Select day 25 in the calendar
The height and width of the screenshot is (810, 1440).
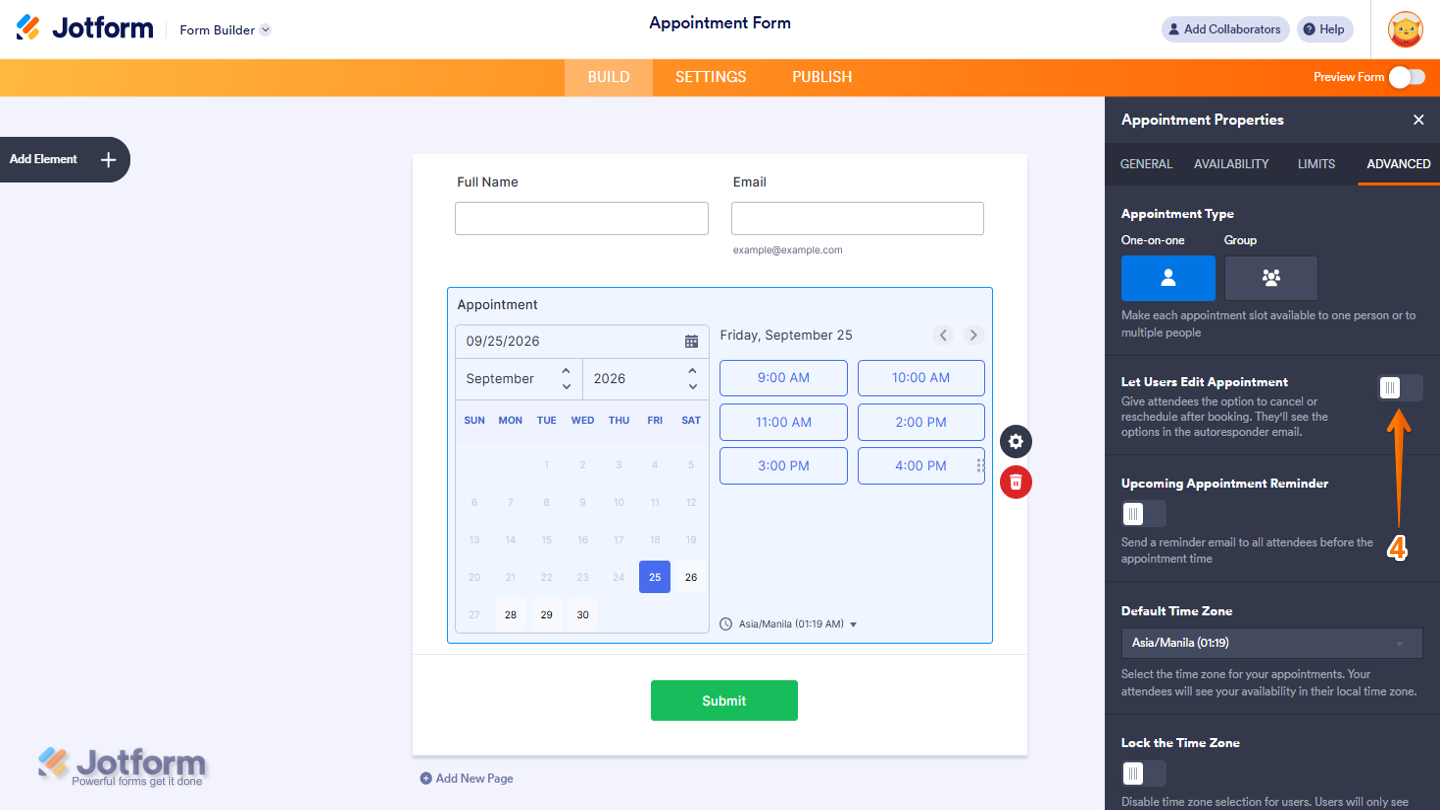click(x=655, y=577)
